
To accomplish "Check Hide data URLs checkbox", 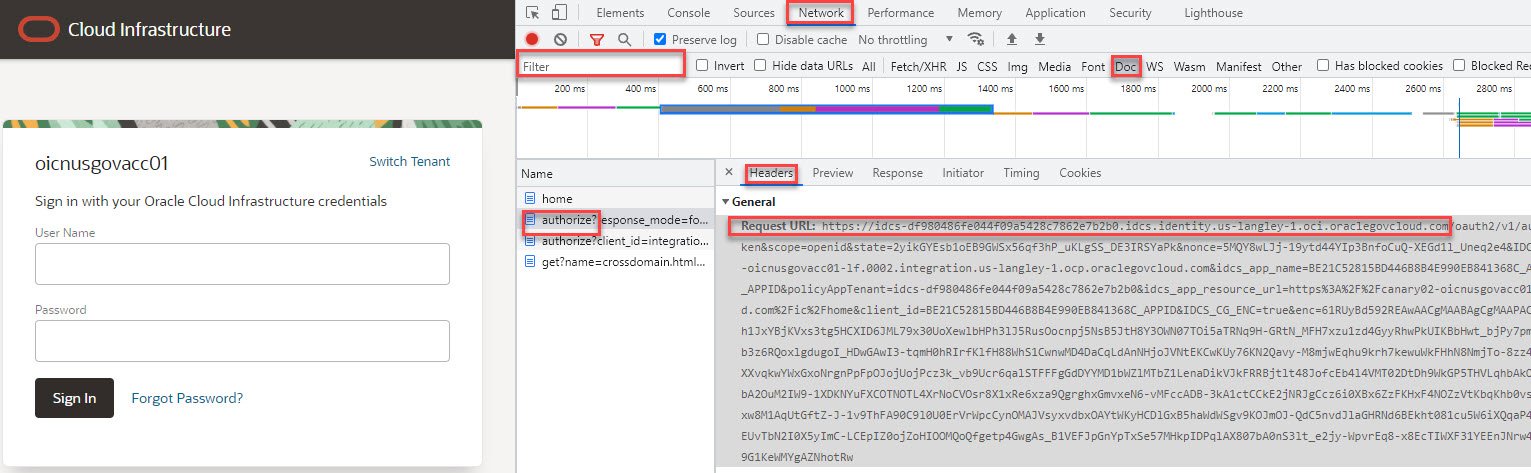I will tap(760, 66).
